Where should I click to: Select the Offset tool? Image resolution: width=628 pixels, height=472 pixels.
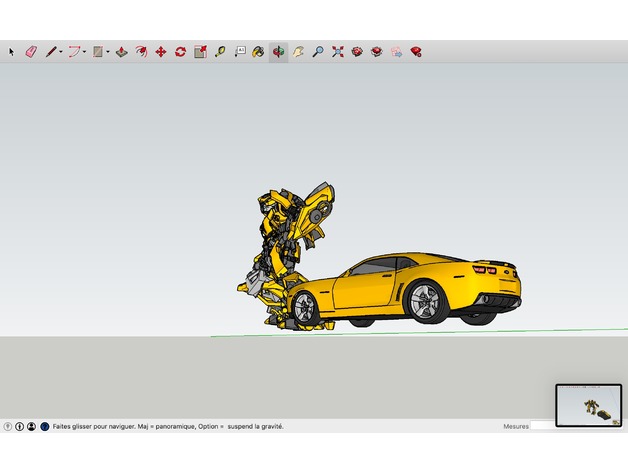141,52
